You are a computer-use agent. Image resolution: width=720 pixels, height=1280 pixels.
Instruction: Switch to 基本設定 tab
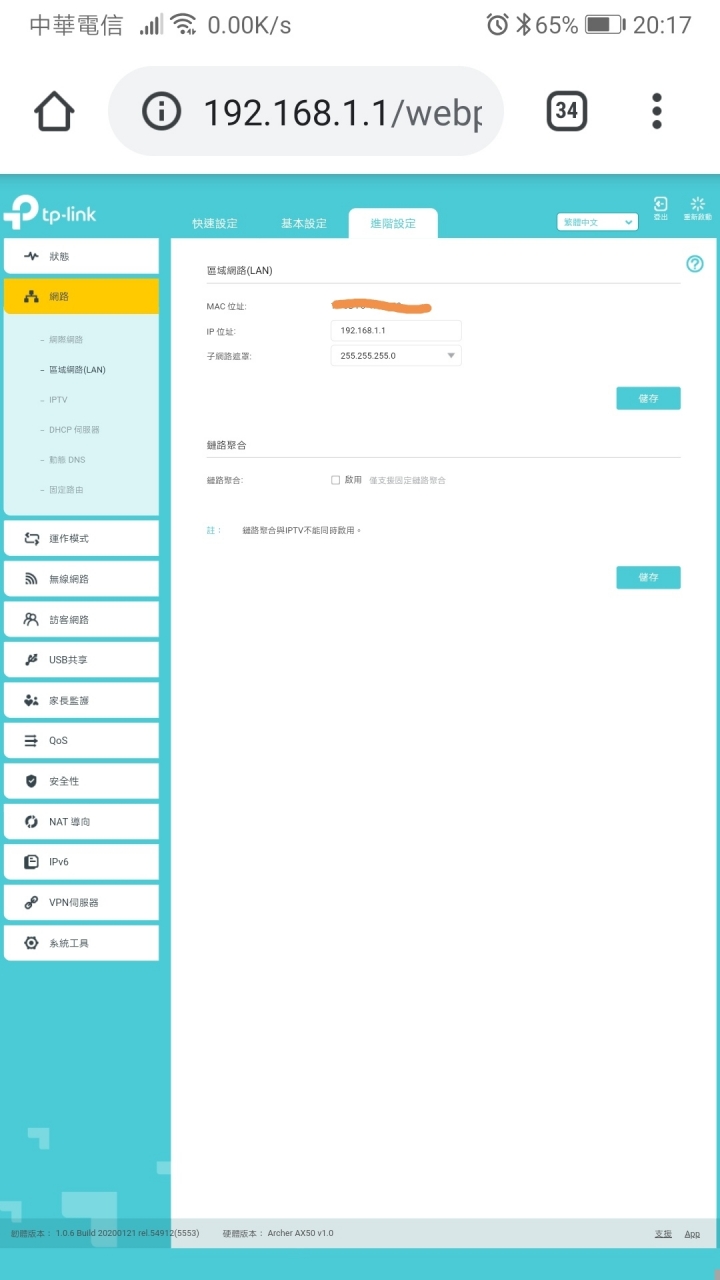pyautogui.click(x=304, y=223)
